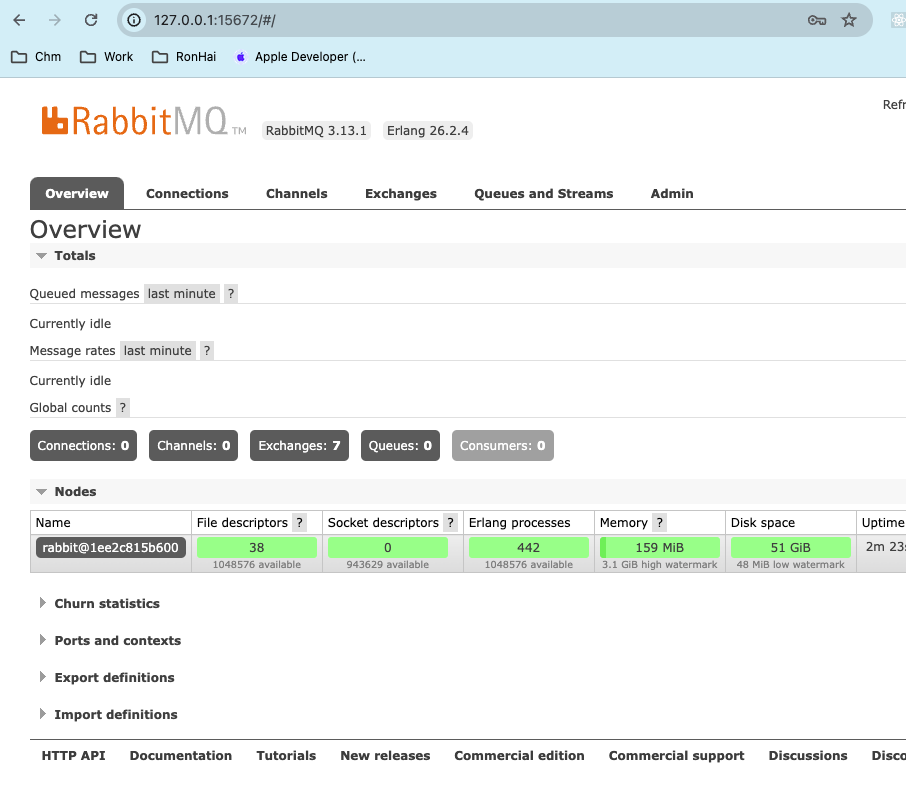Viewport: 906px width, 808px height.
Task: Open help for Socket descriptors column
Action: (451, 522)
